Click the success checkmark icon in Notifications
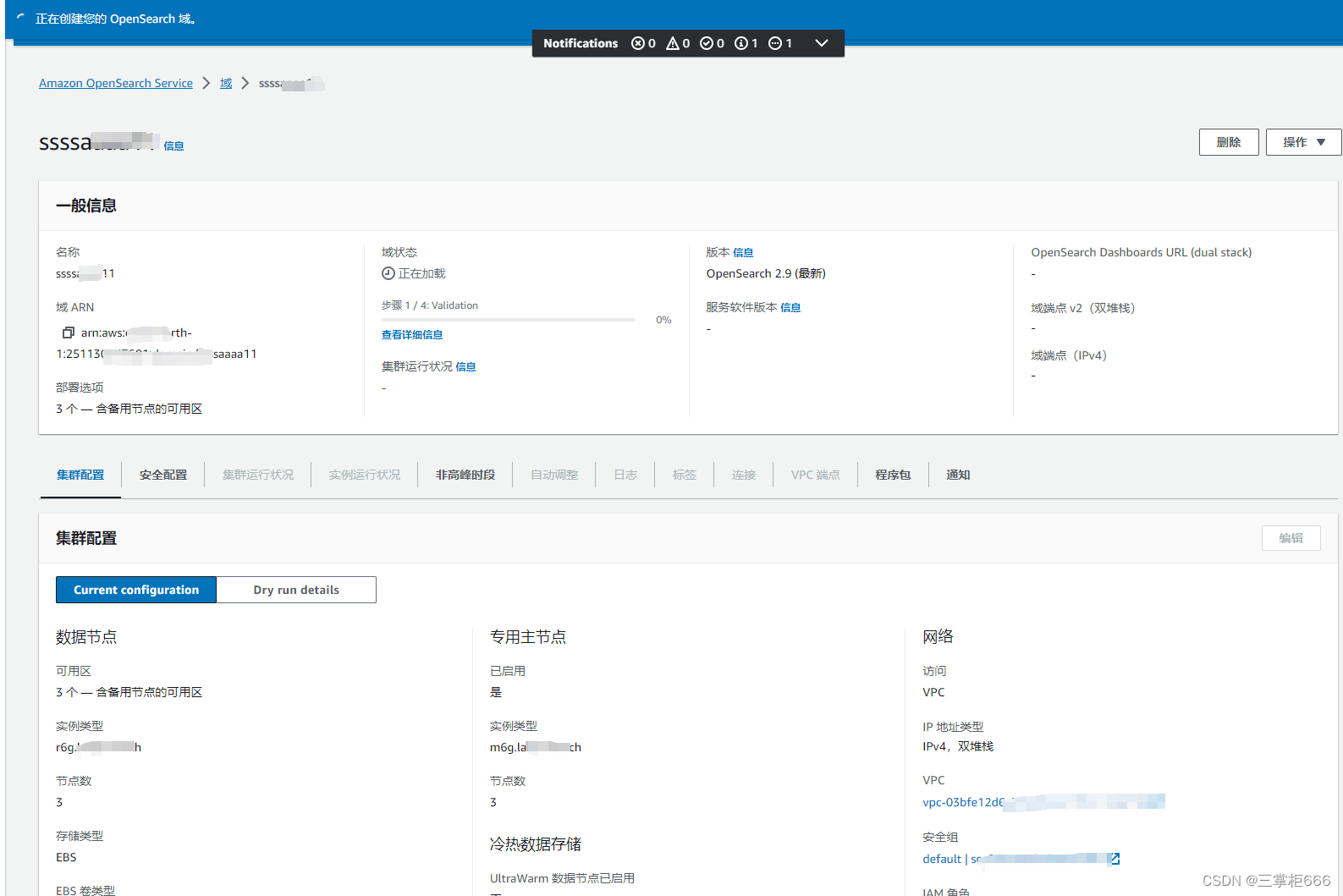Screen dimensions: 1343x896 (707, 43)
